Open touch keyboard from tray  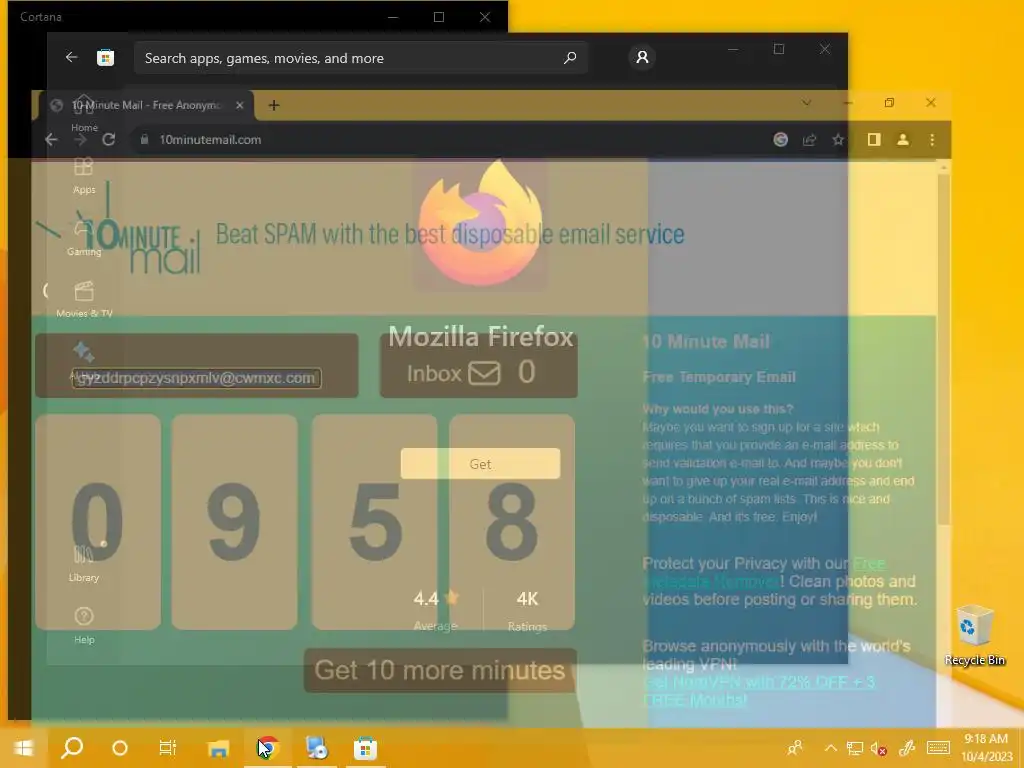pyautogui.click(x=938, y=748)
